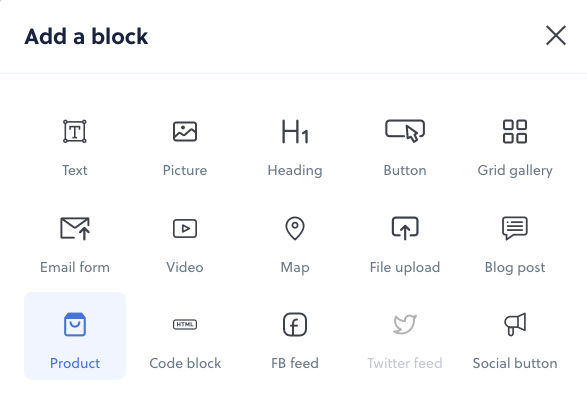Choose the Social button megaphone icon
This screenshot has width=587, height=399.
[x=515, y=325]
